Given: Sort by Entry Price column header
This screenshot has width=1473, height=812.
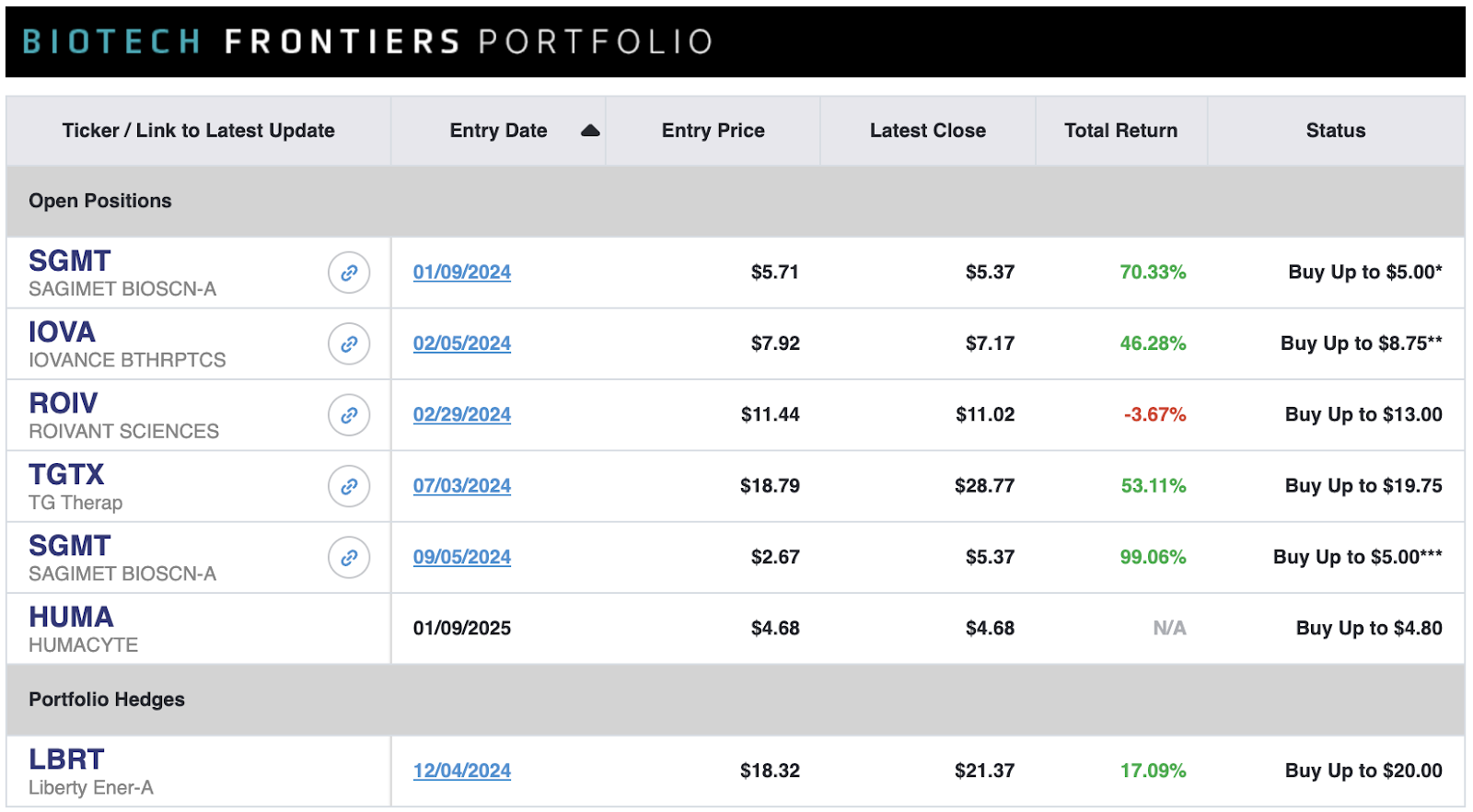Looking at the screenshot, I should (x=713, y=131).
